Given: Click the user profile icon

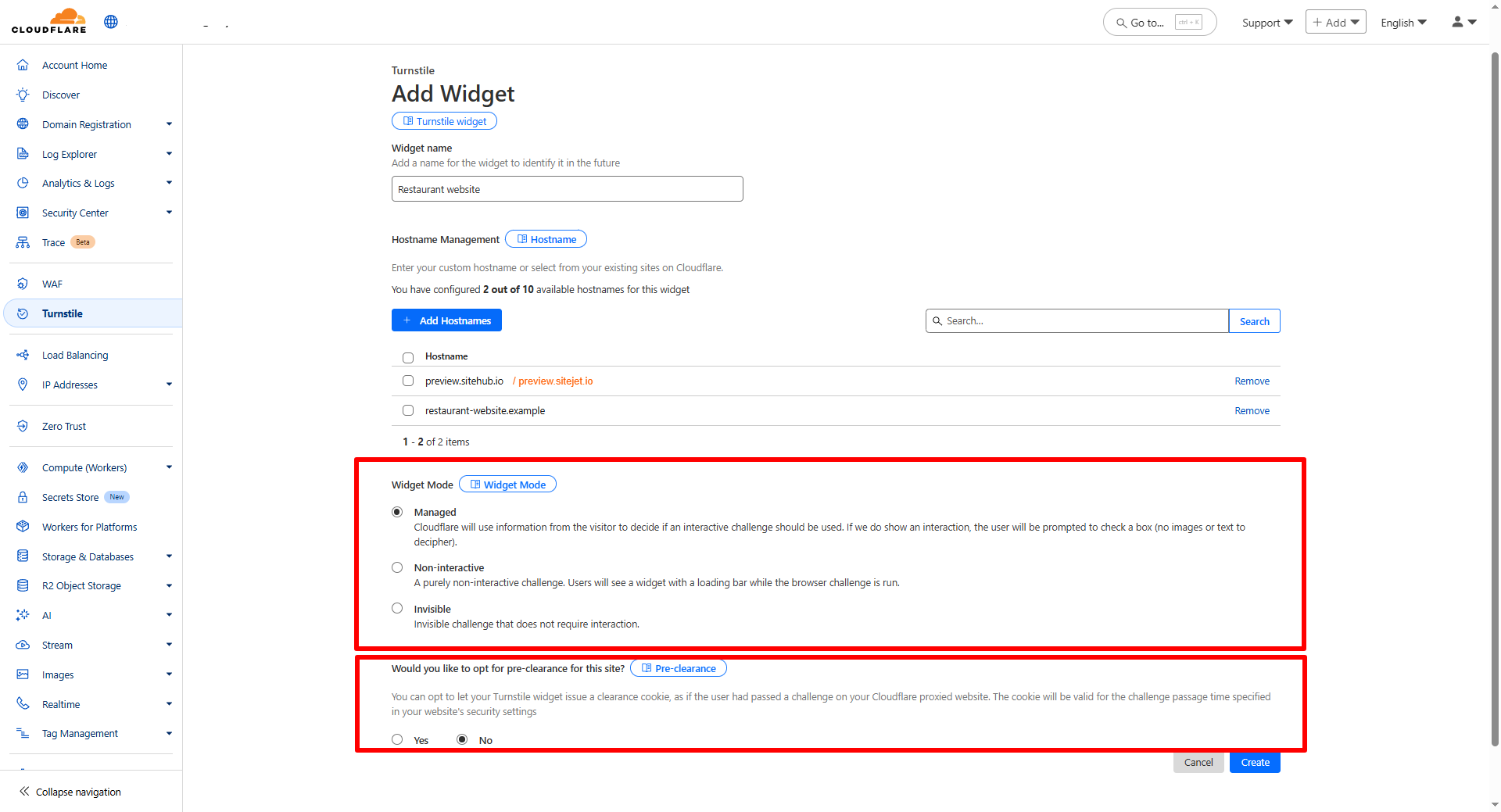Looking at the screenshot, I should [x=1457, y=22].
